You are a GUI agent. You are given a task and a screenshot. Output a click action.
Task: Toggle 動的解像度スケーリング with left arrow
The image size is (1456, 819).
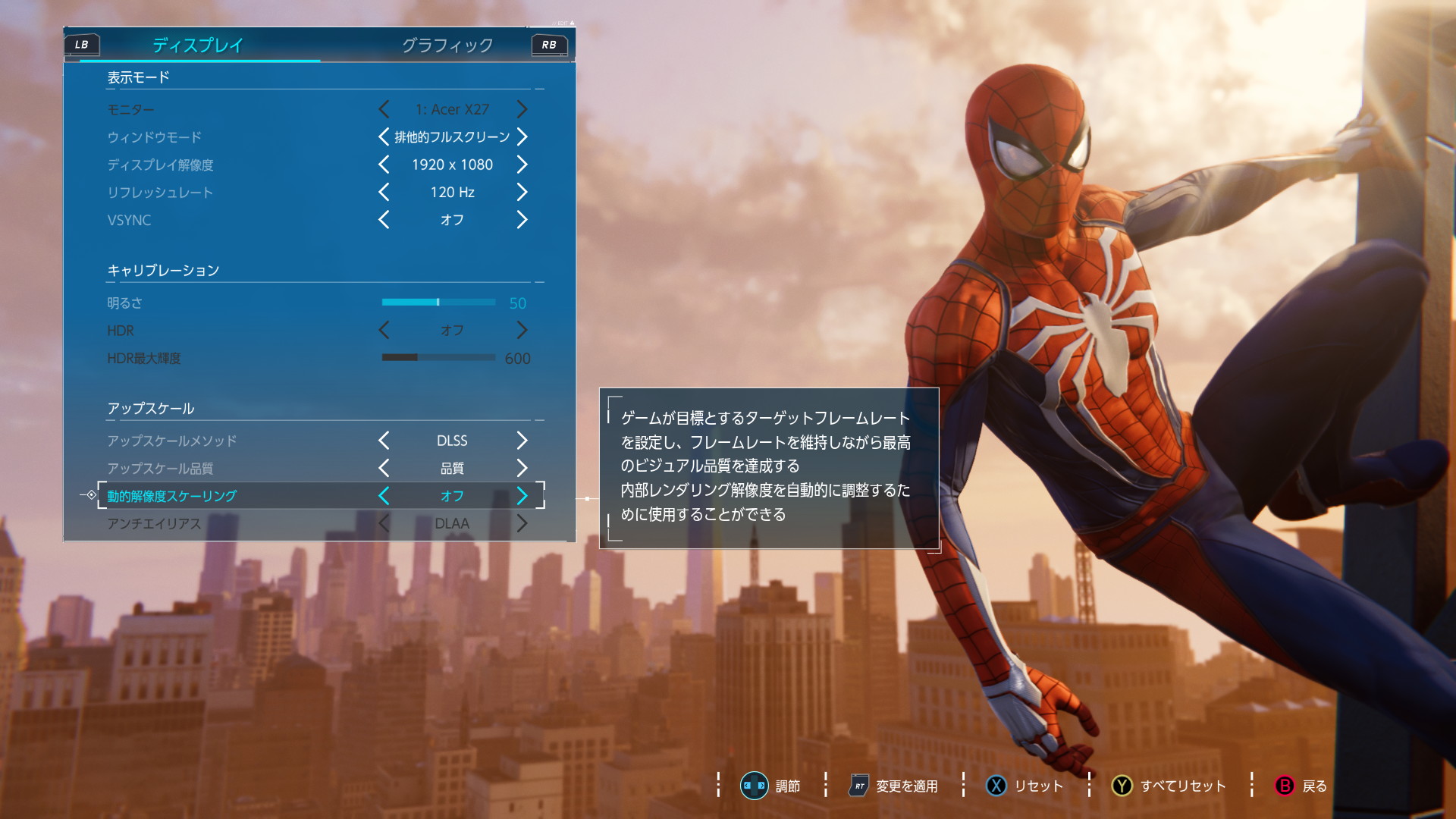pyautogui.click(x=384, y=496)
